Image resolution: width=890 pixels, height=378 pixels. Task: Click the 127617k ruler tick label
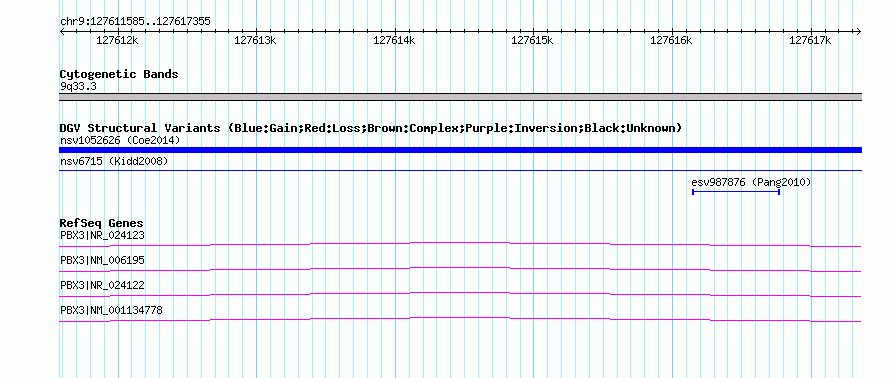811,40
